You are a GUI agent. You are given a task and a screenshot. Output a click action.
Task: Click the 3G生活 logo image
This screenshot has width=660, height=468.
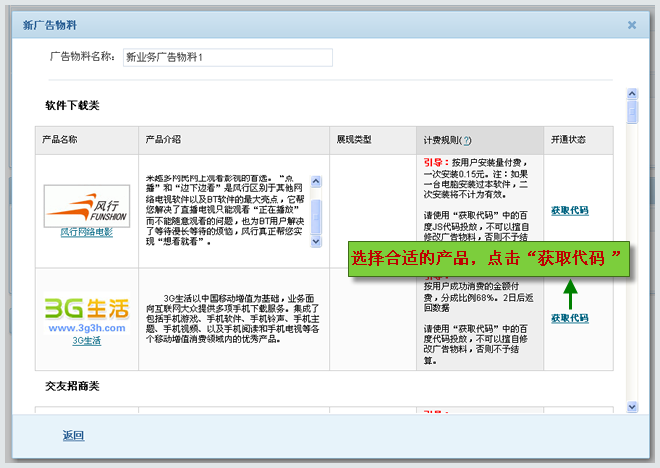coord(87,314)
